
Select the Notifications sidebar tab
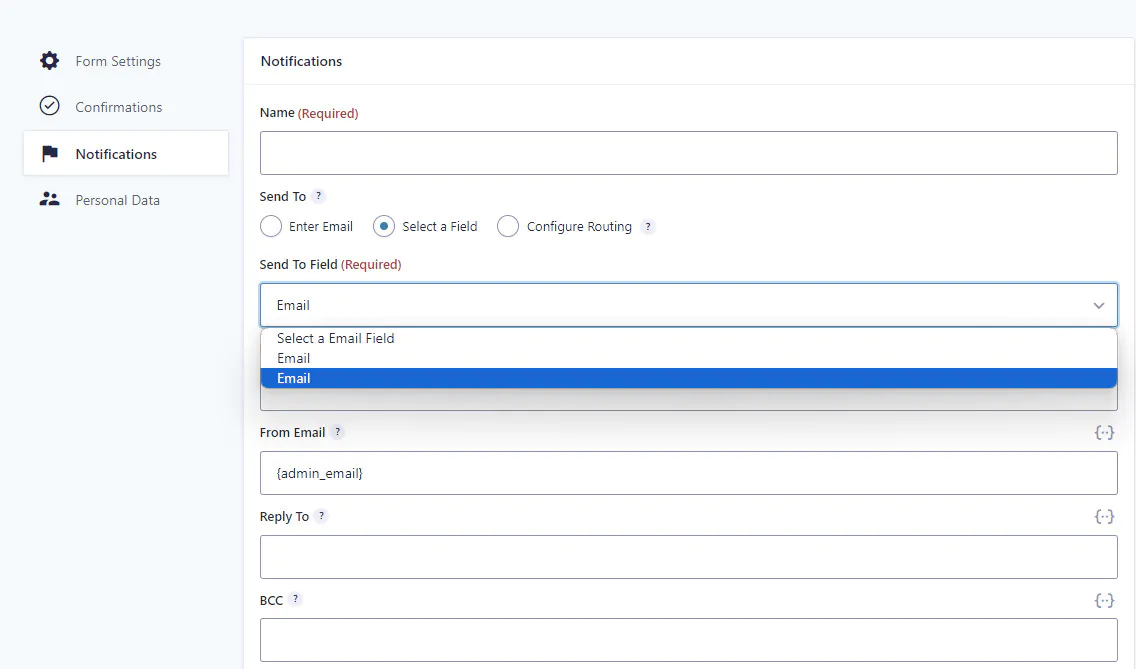(116, 154)
